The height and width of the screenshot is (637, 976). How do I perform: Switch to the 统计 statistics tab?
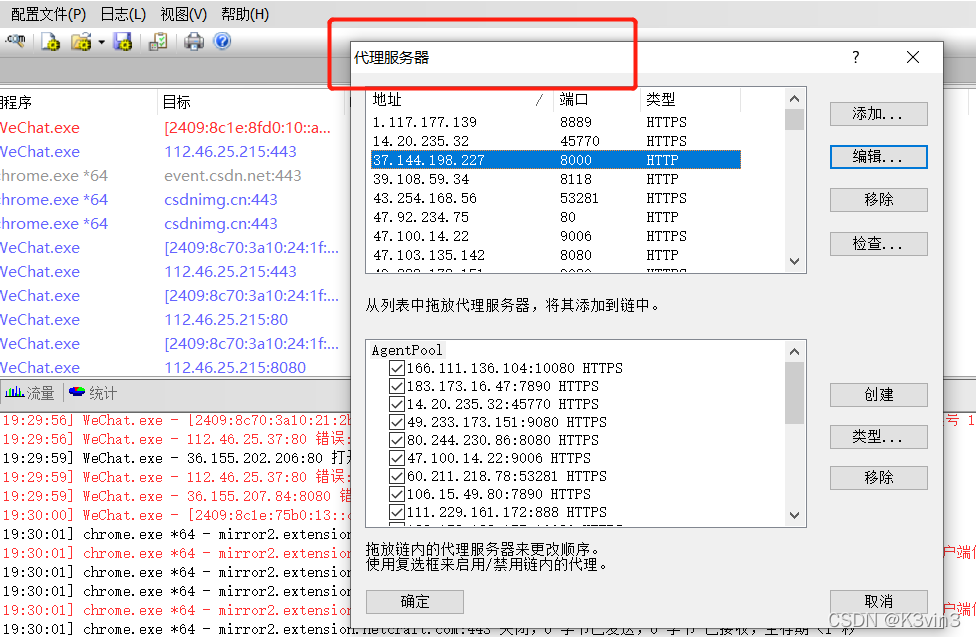93,393
